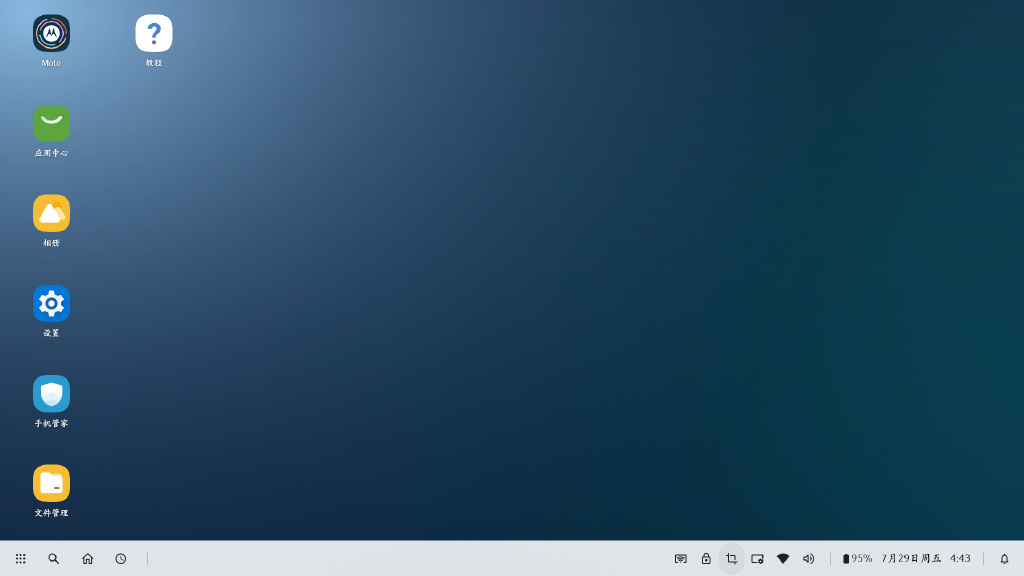Screen dimensions: 1024x576
Task: Take a screenshot with the crop icon
Action: (x=732, y=559)
